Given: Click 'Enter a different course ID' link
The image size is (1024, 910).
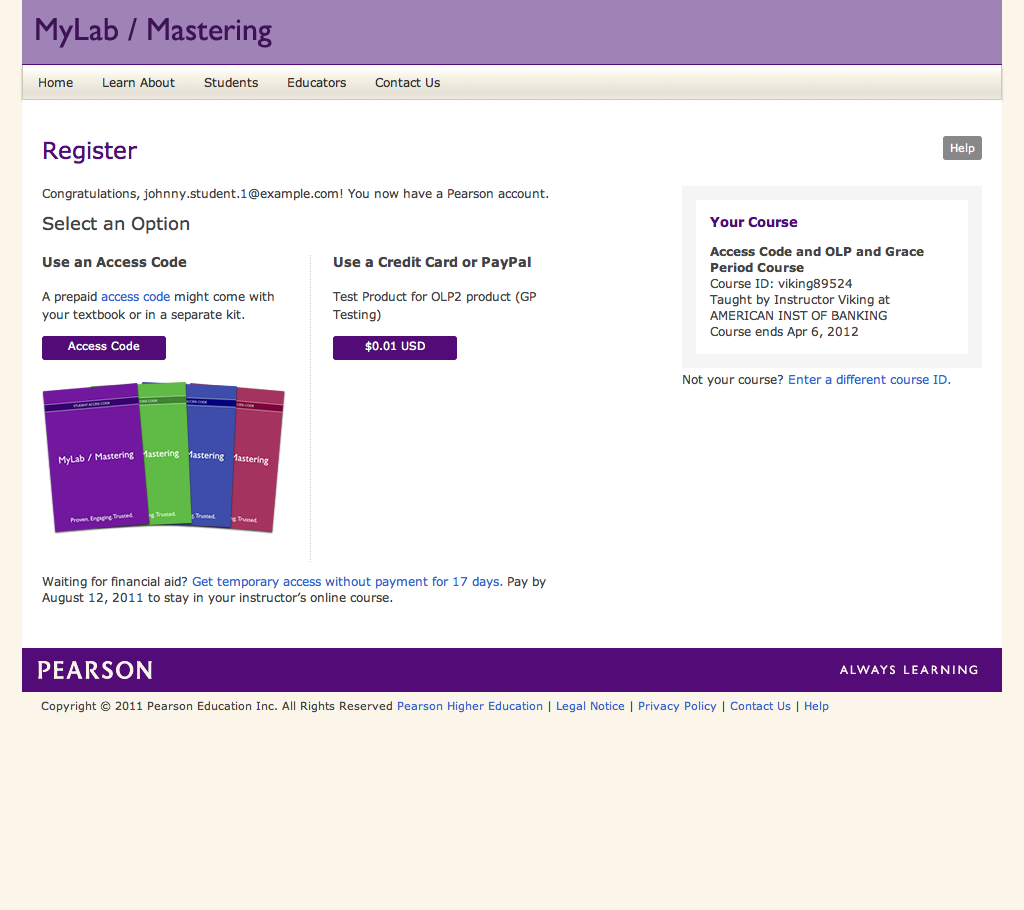Looking at the screenshot, I should tap(869, 380).
